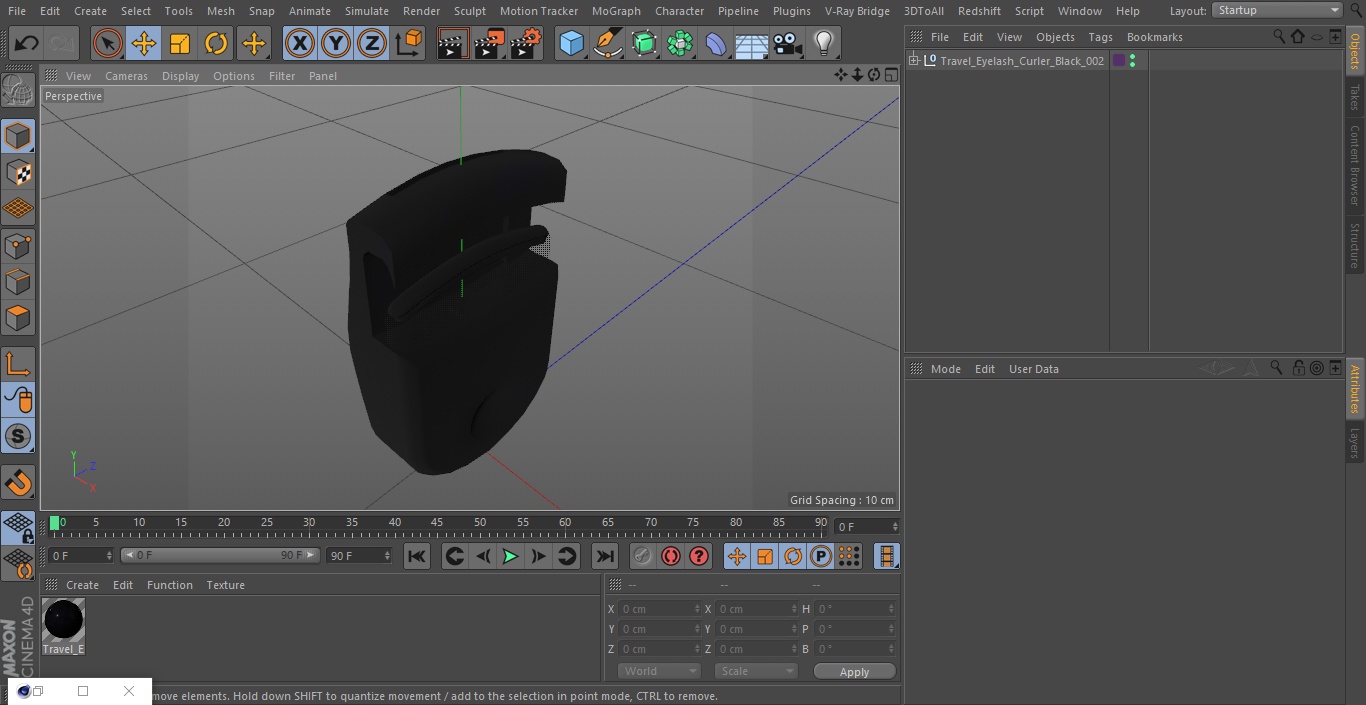Go to end of animation
1366x705 pixels.
pos(605,556)
